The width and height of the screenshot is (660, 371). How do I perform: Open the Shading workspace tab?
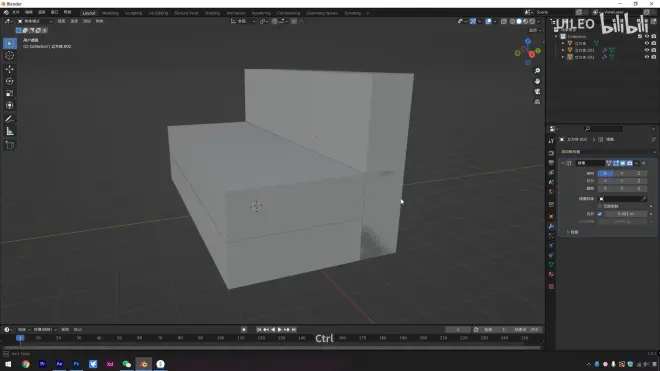pyautogui.click(x=212, y=13)
